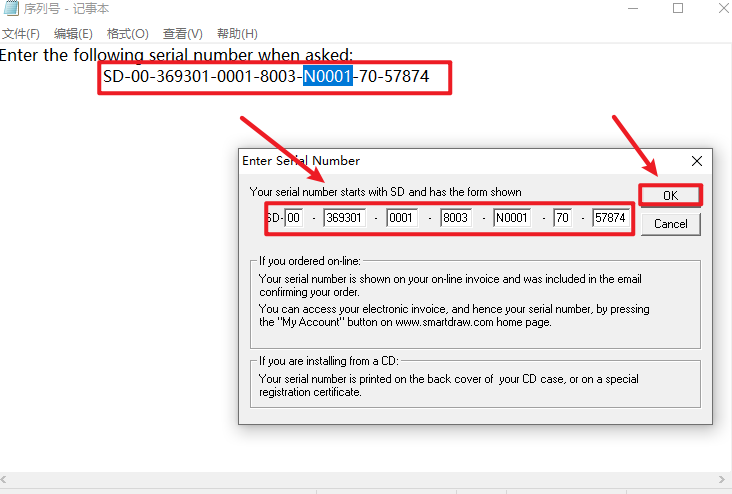Open the 帮助(H) menu
Image resolution: width=732 pixels, height=494 pixels.
tap(236, 34)
